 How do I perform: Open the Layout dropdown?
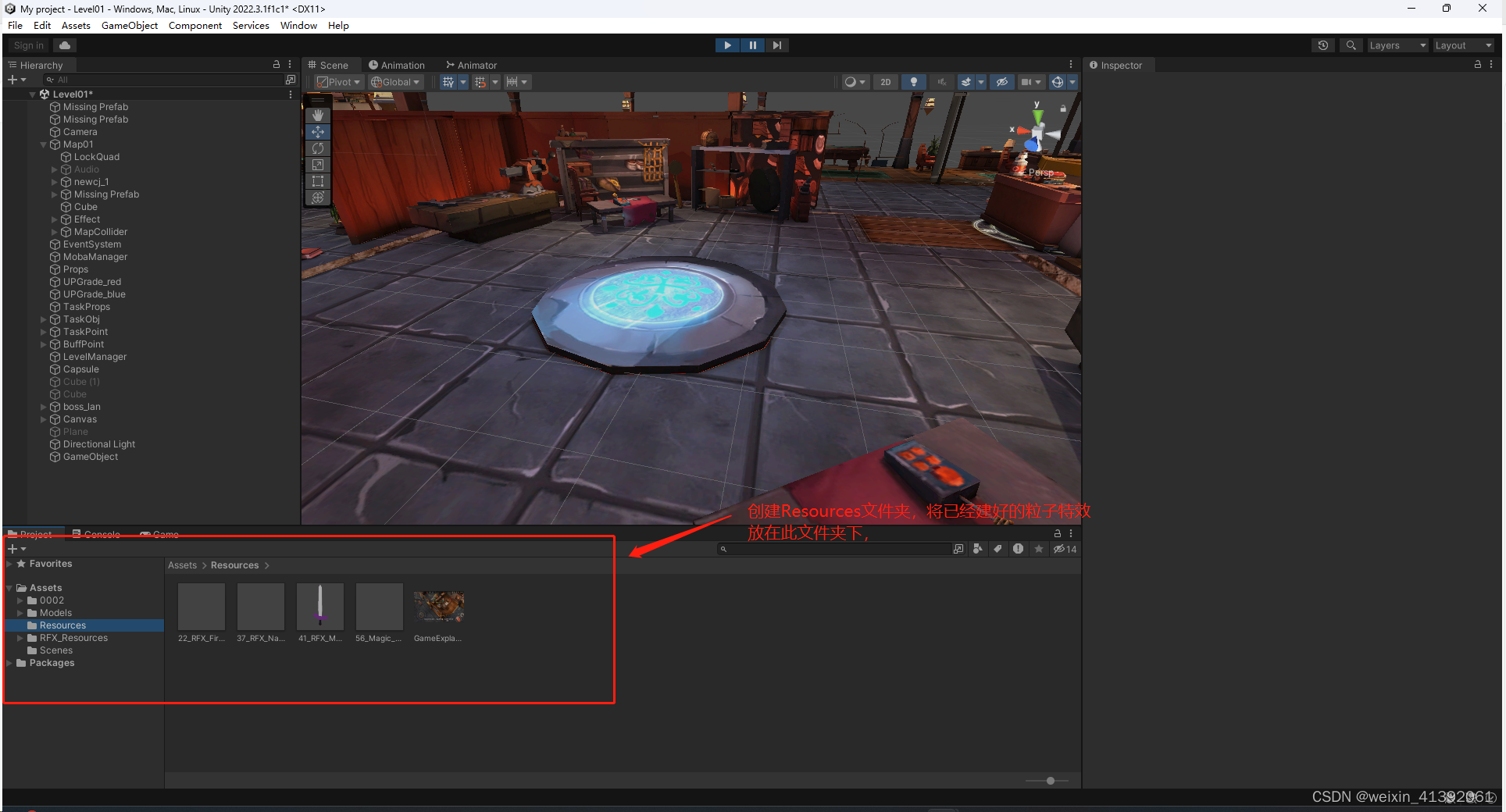[1461, 45]
